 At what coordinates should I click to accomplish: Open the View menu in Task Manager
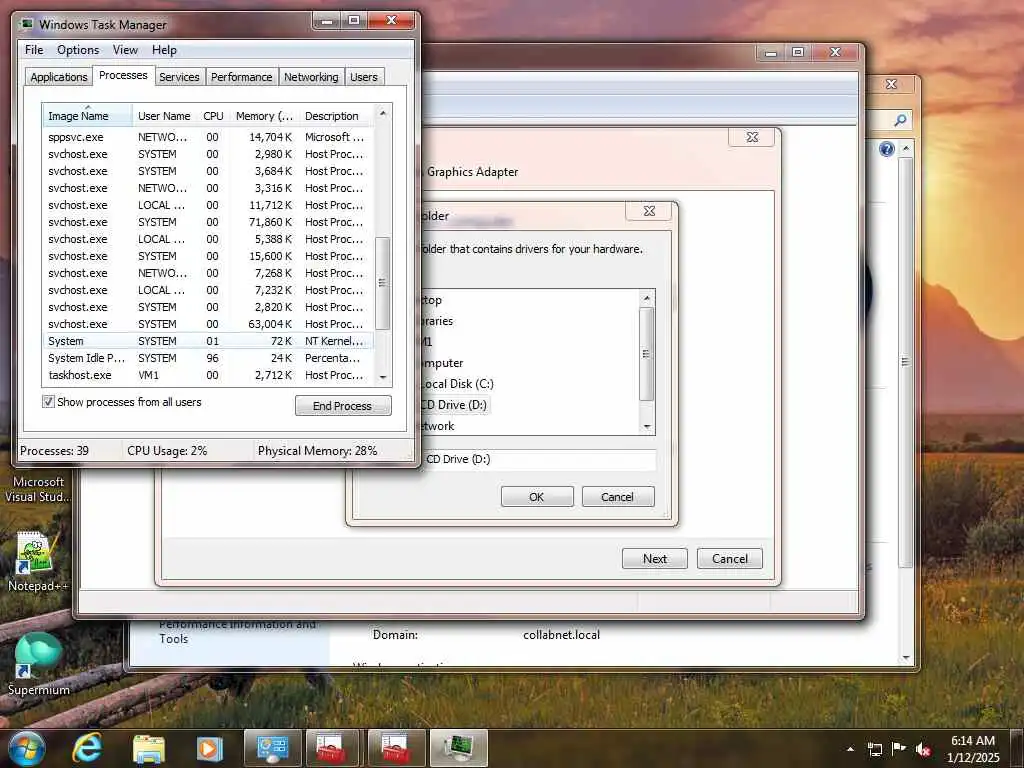[x=125, y=50]
